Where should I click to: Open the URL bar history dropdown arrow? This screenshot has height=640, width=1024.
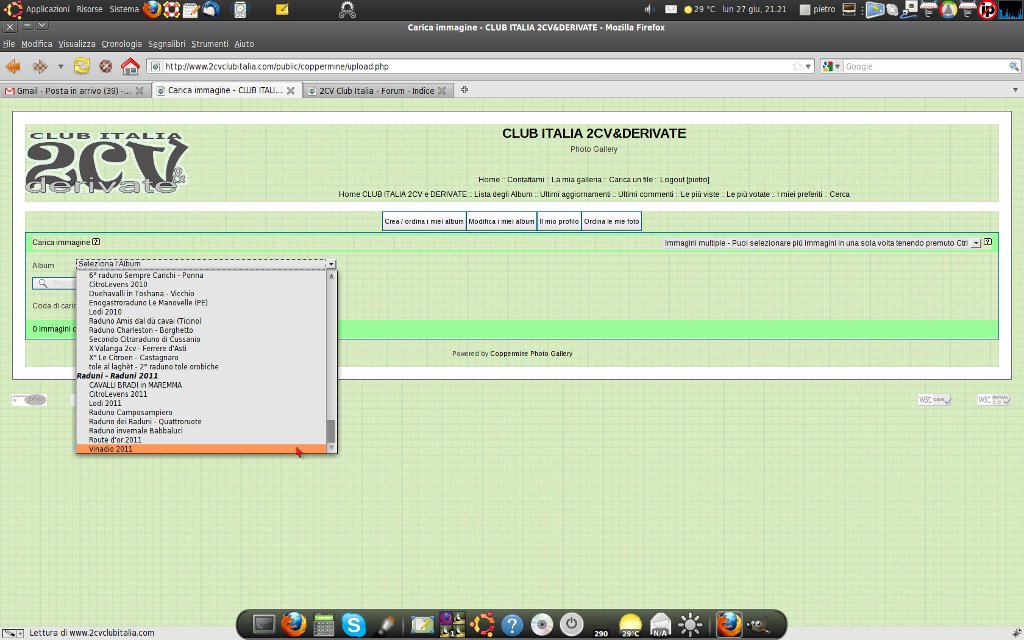[x=808, y=67]
